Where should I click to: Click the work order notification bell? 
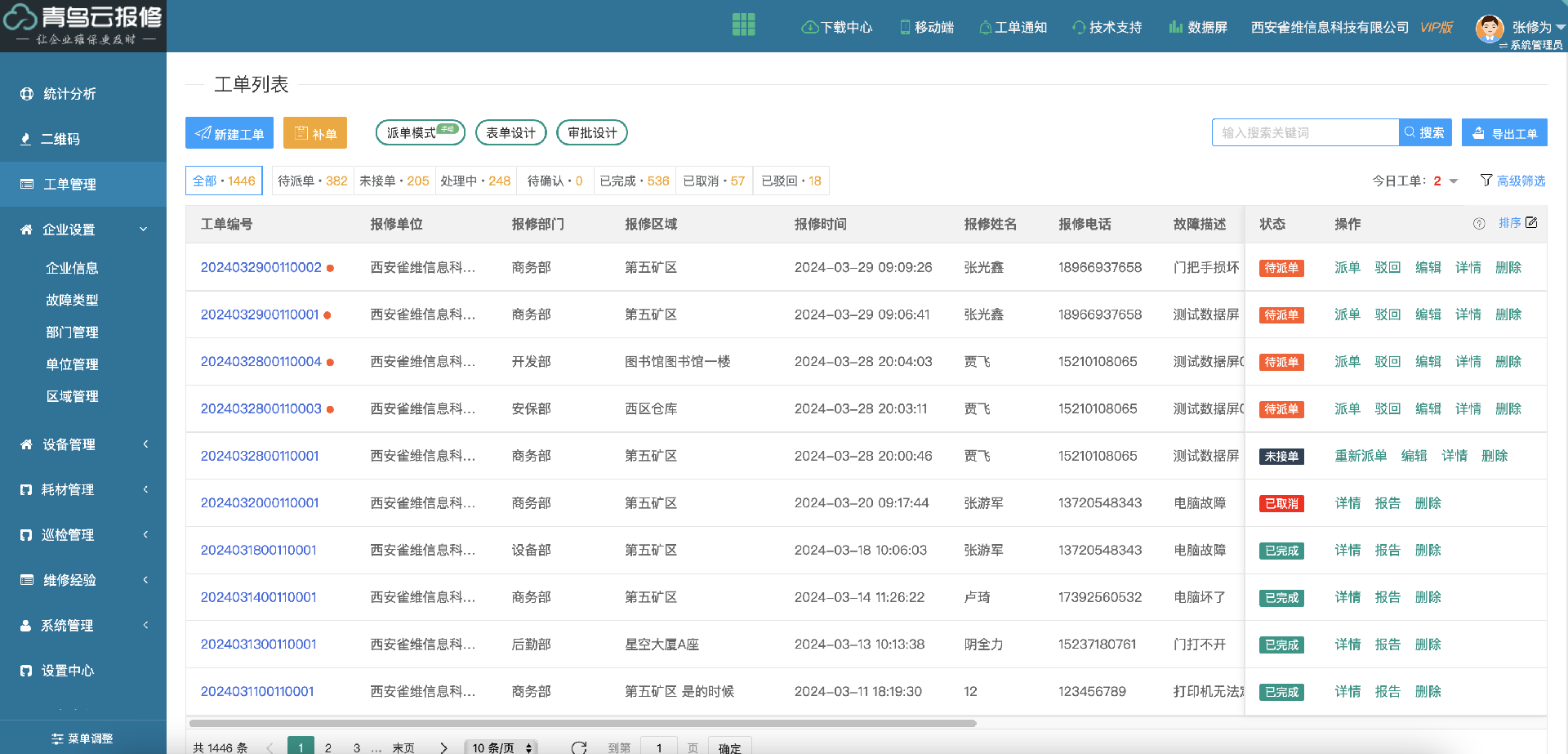(985, 28)
